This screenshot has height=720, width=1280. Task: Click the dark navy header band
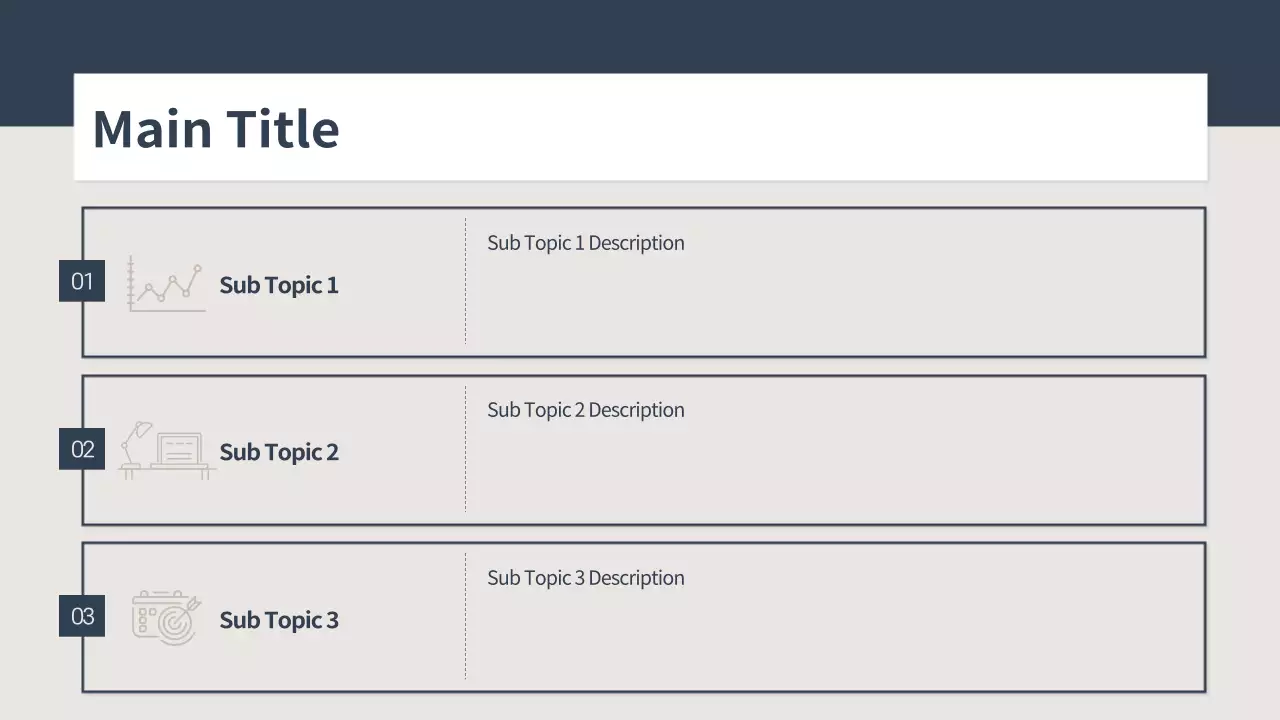(x=640, y=35)
